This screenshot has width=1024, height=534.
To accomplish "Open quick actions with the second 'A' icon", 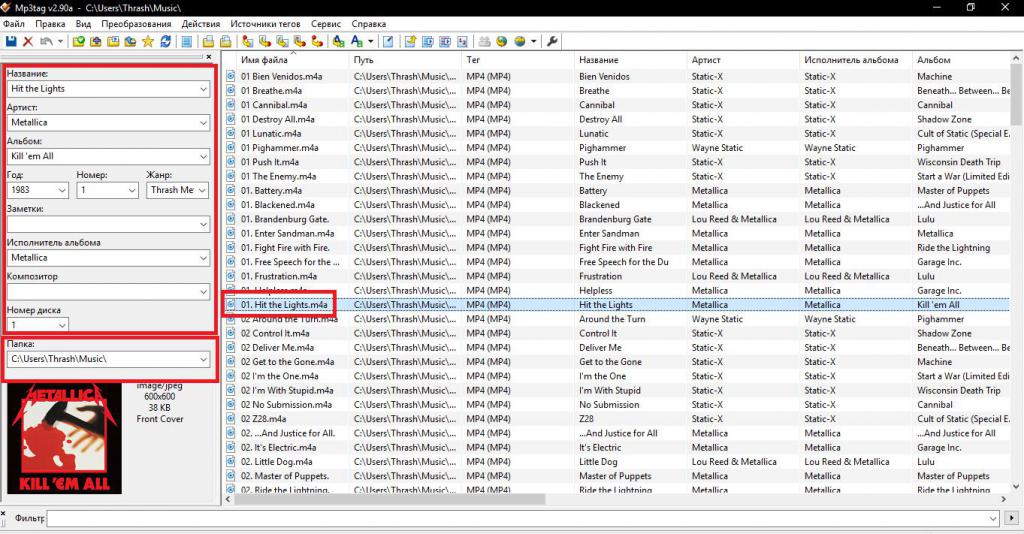I will coord(357,41).
